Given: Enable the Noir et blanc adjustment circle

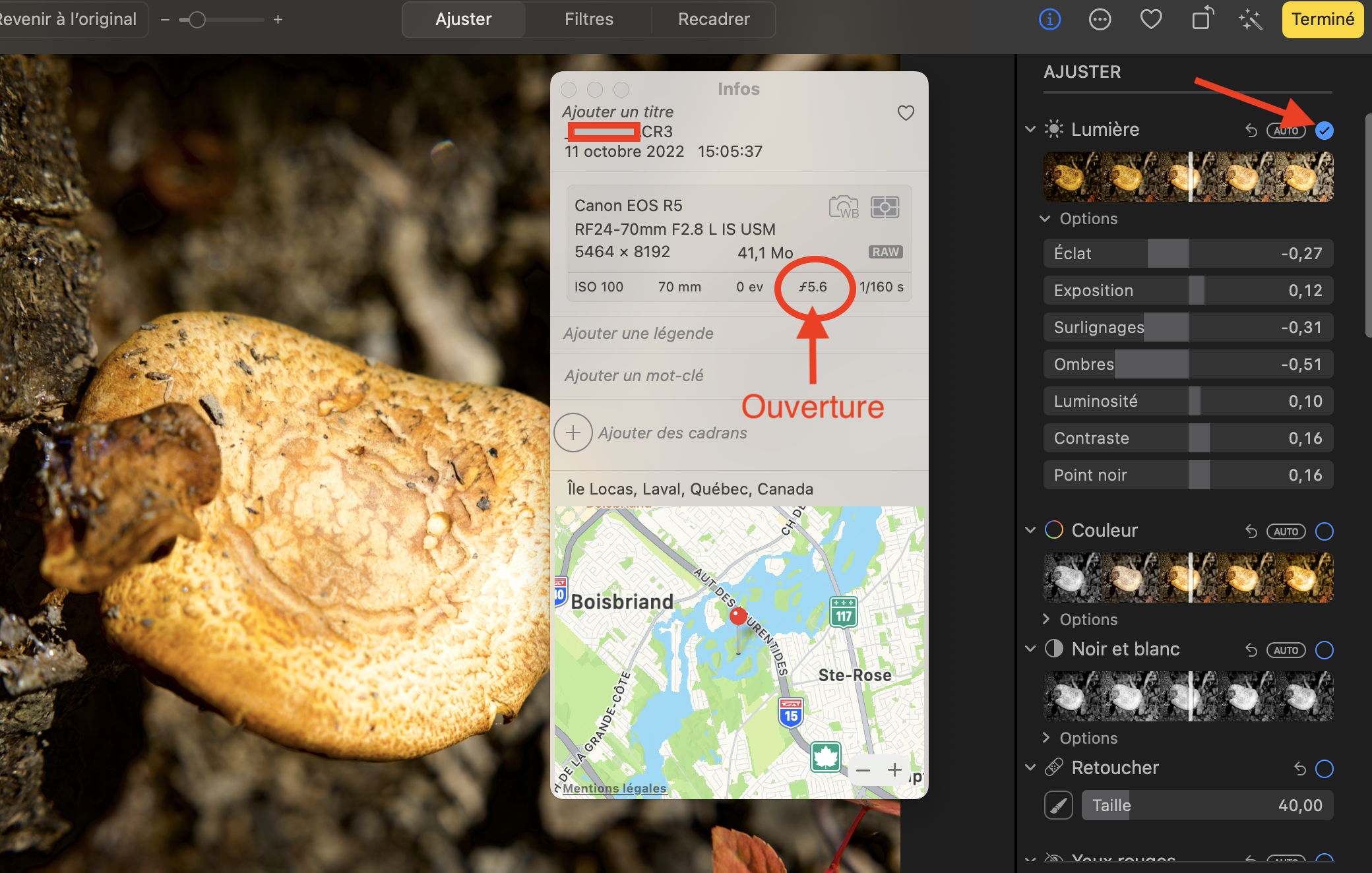Looking at the screenshot, I should 1324,650.
